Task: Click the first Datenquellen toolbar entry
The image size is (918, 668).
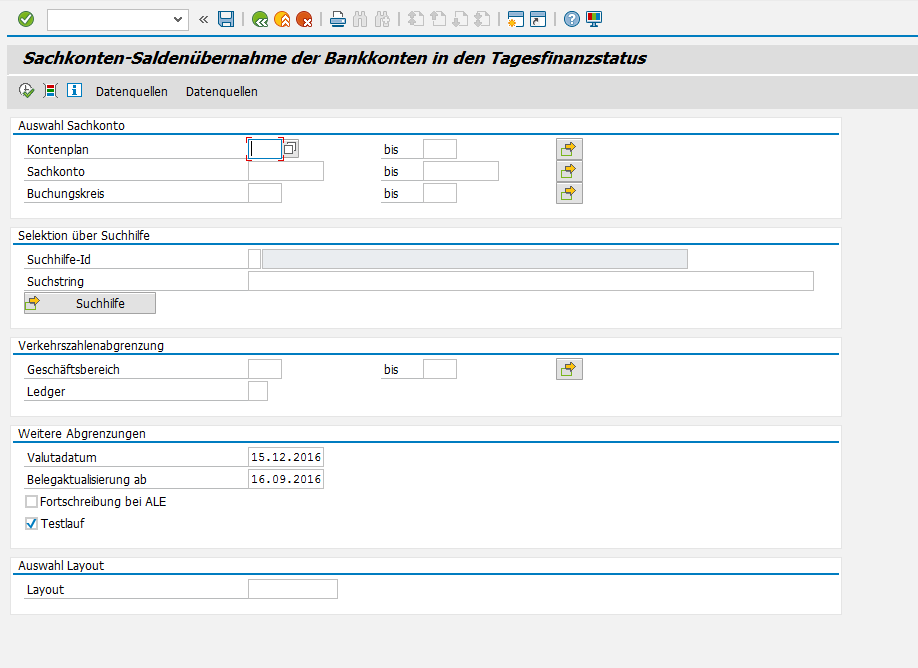Action: coord(131,92)
